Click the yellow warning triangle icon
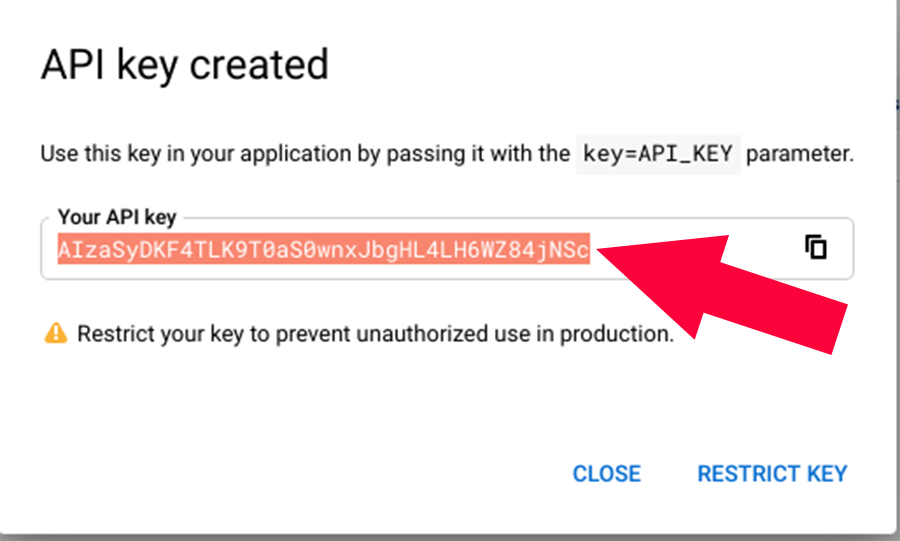900x541 pixels. coord(56,333)
